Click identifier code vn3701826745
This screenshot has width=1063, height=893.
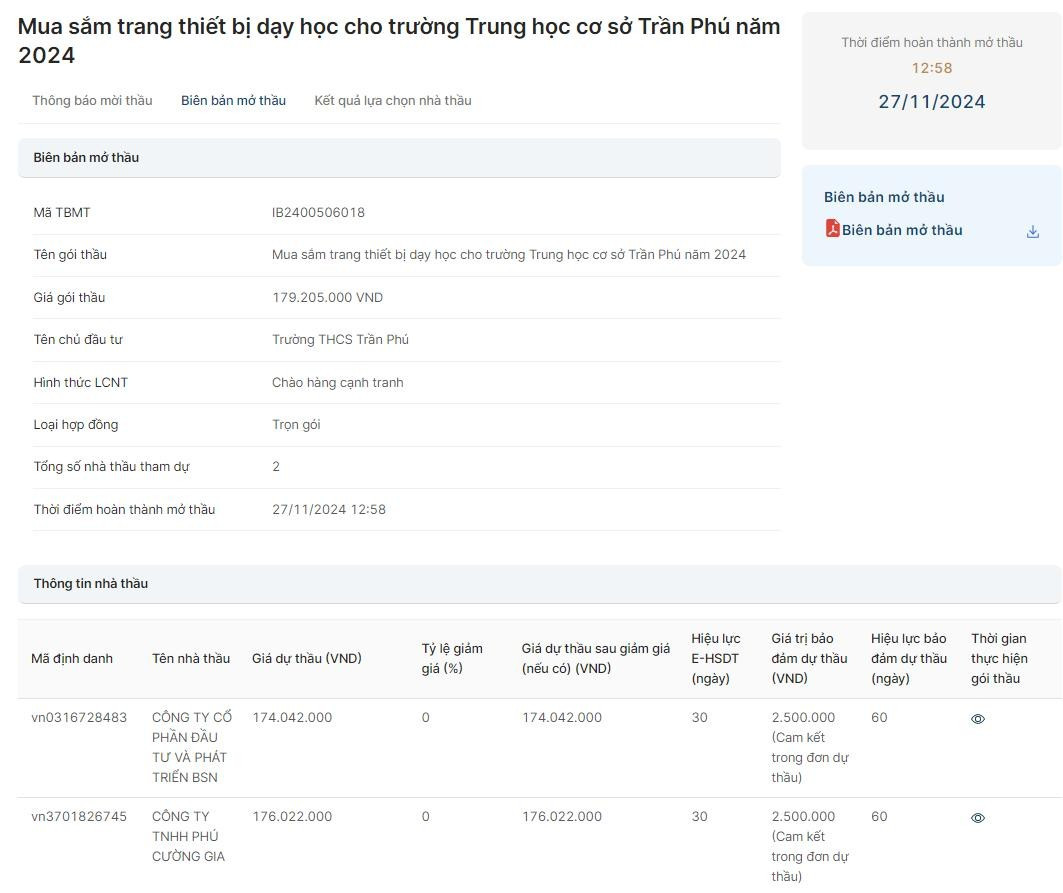tap(79, 817)
